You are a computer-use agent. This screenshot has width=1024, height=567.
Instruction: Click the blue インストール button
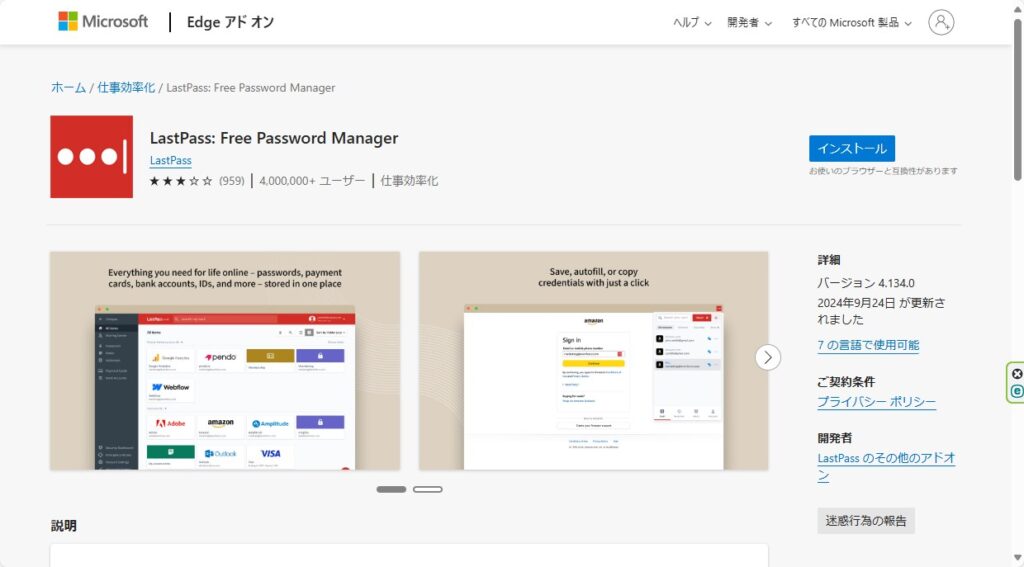tap(851, 148)
